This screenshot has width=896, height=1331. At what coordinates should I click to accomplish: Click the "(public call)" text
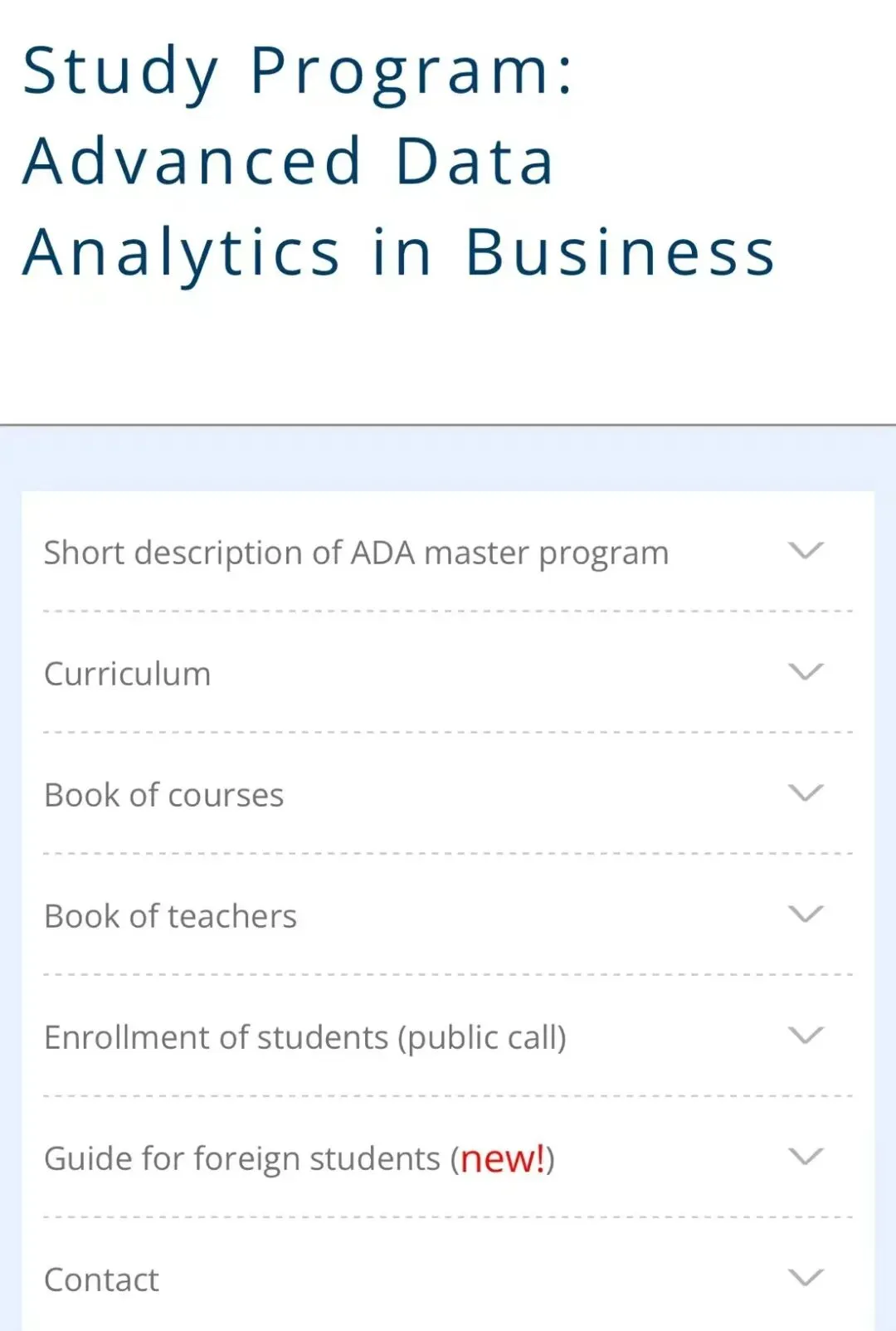click(x=482, y=1037)
